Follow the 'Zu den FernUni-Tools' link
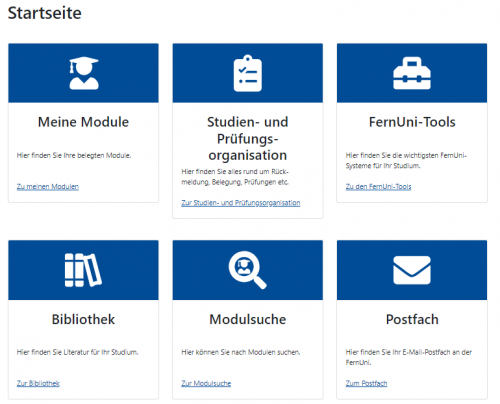The height and width of the screenshot is (404, 500). pos(378,187)
